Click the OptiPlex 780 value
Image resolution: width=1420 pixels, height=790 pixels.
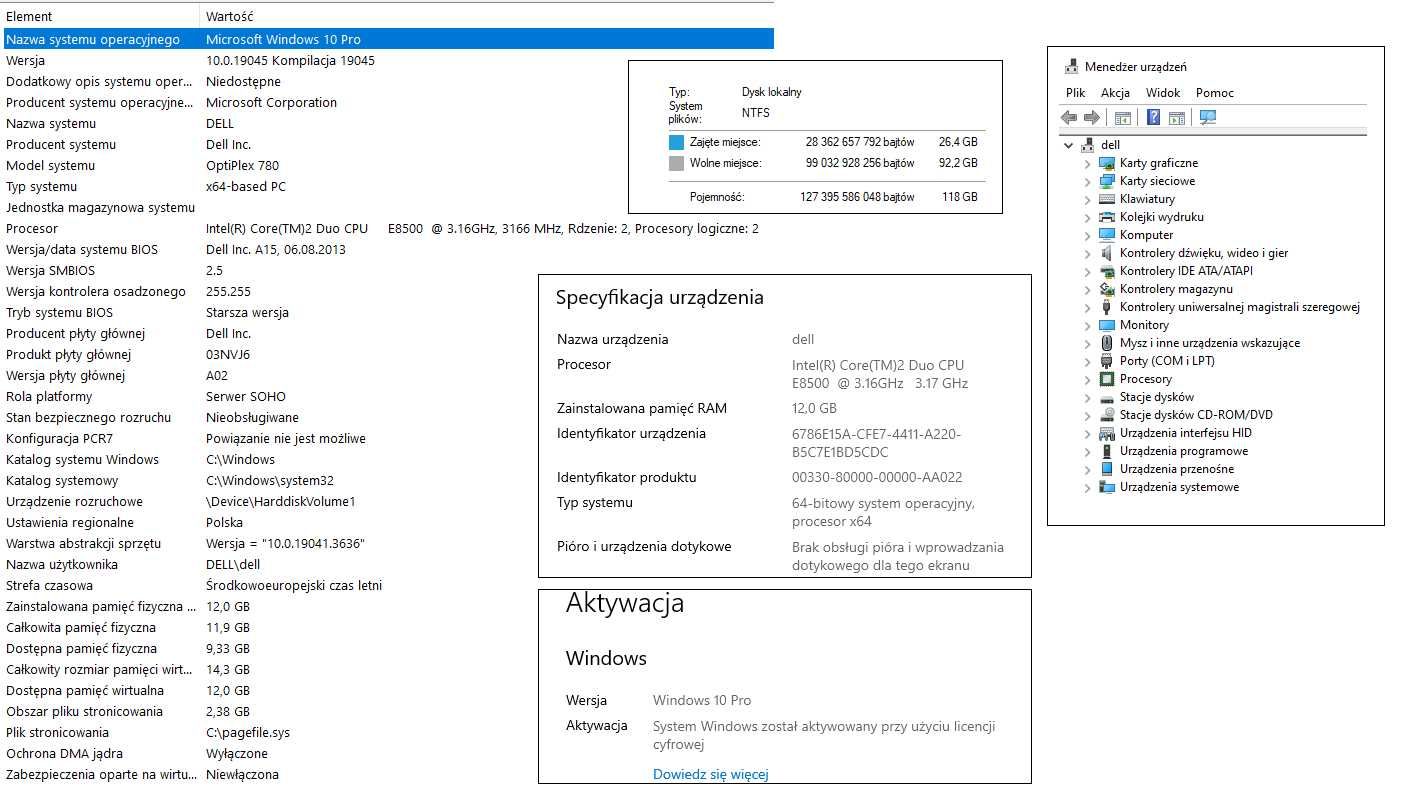pos(242,165)
